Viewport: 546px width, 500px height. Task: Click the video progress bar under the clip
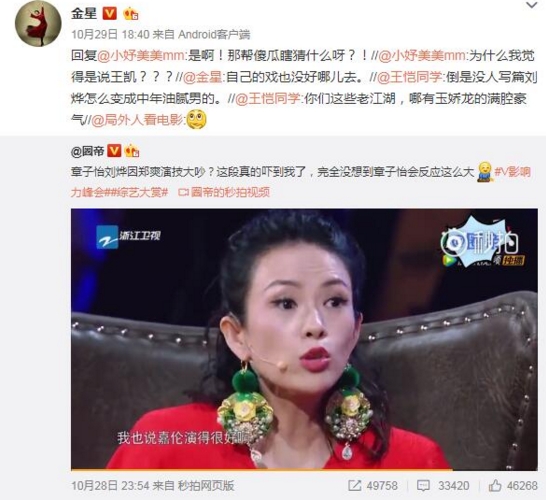pyautogui.click(x=304, y=470)
